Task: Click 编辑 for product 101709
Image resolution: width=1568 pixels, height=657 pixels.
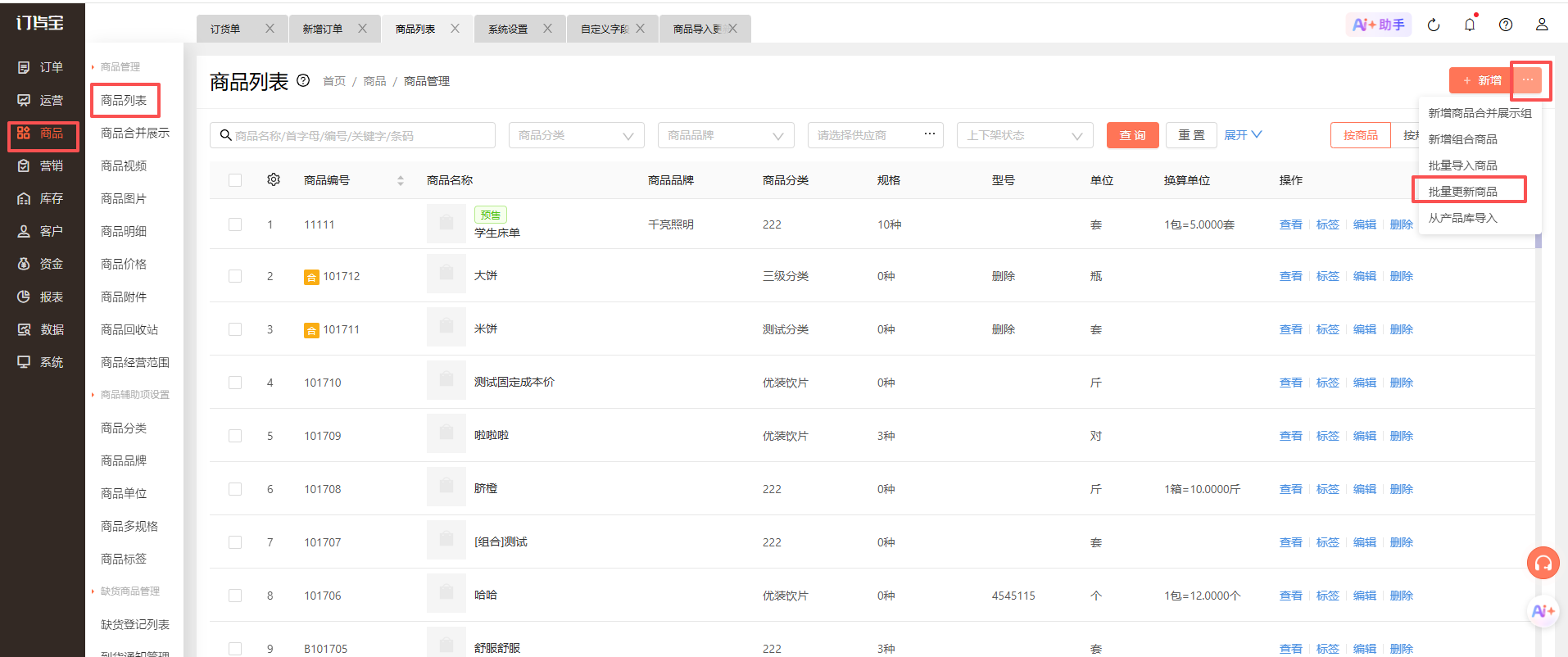Action: 1365,436
